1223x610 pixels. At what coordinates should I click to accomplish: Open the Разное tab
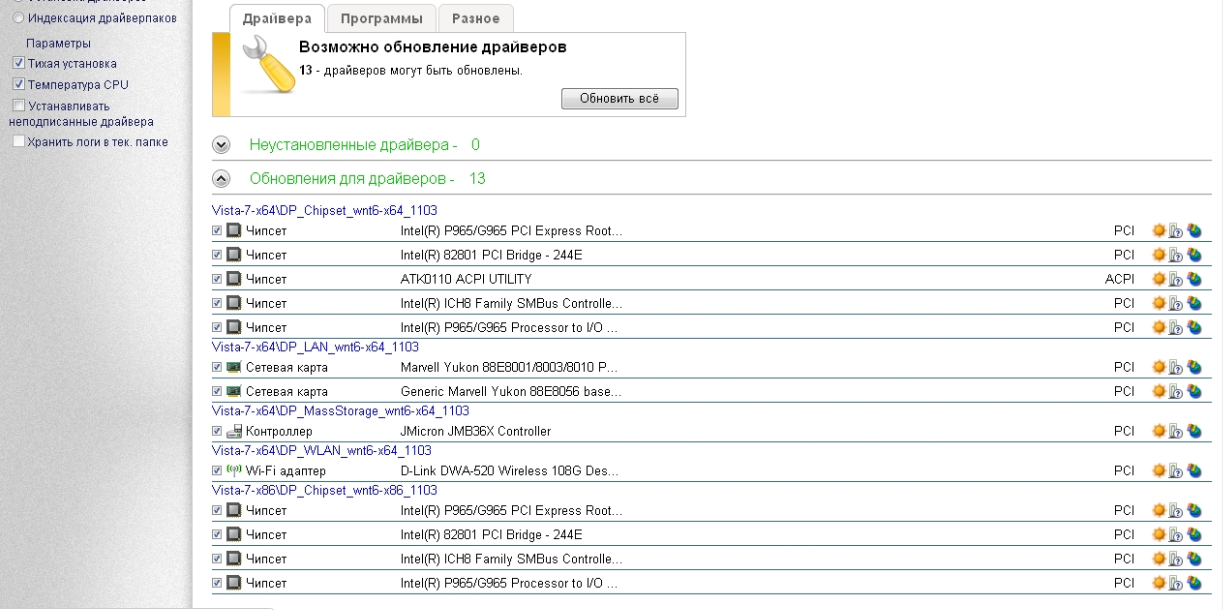[x=476, y=18]
